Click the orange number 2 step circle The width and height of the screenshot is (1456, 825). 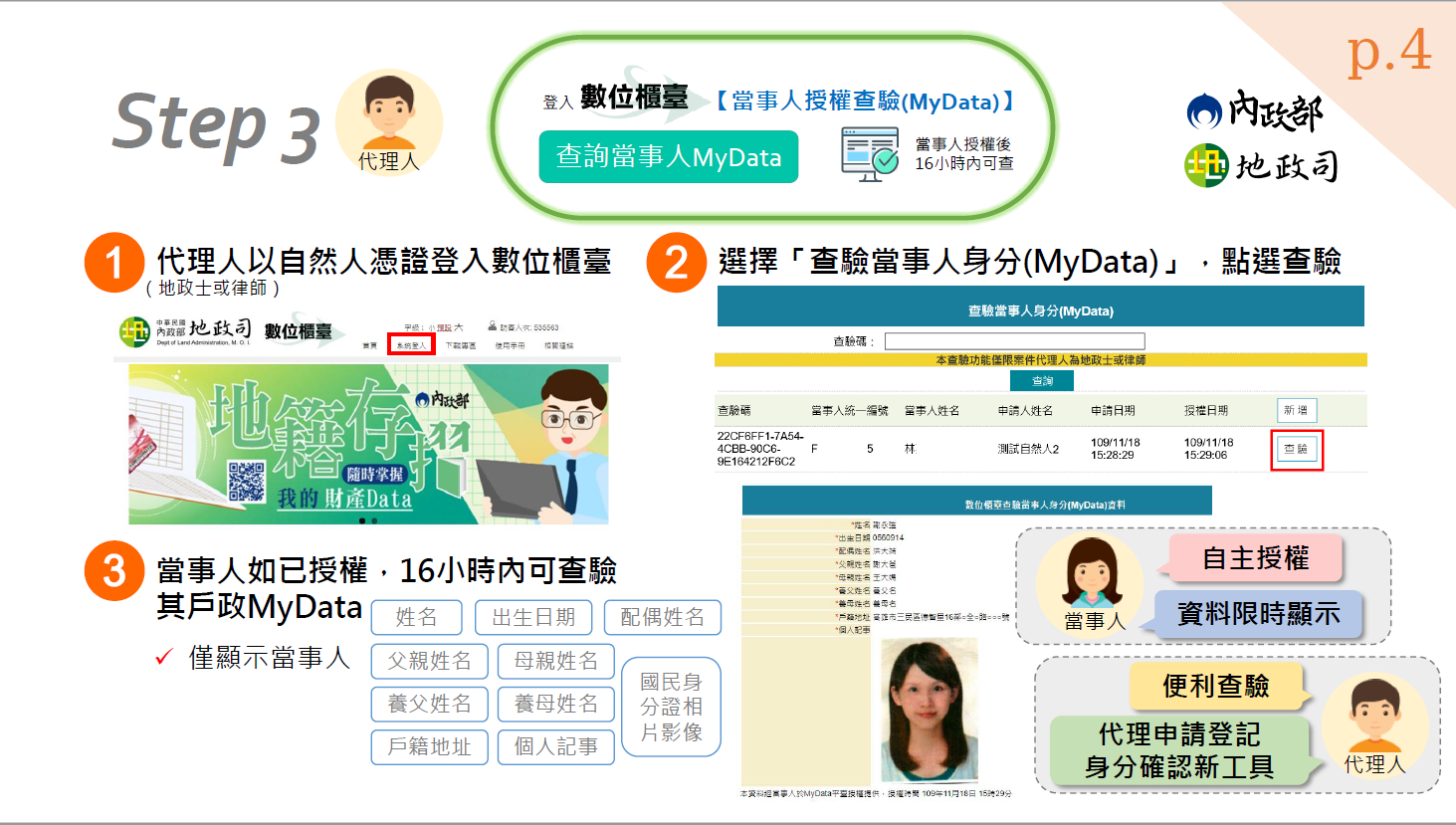point(676,263)
